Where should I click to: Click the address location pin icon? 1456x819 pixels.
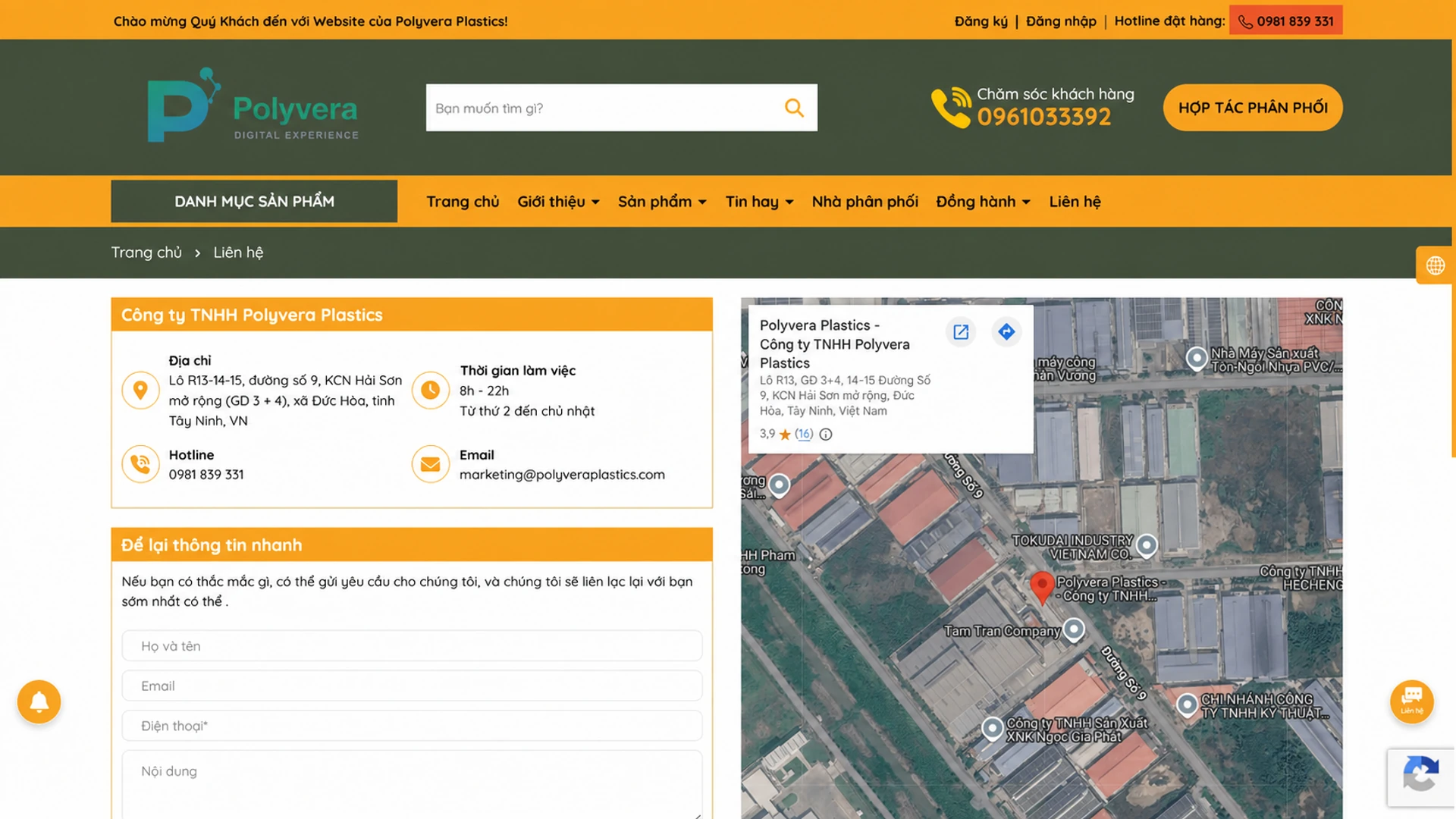pos(140,391)
